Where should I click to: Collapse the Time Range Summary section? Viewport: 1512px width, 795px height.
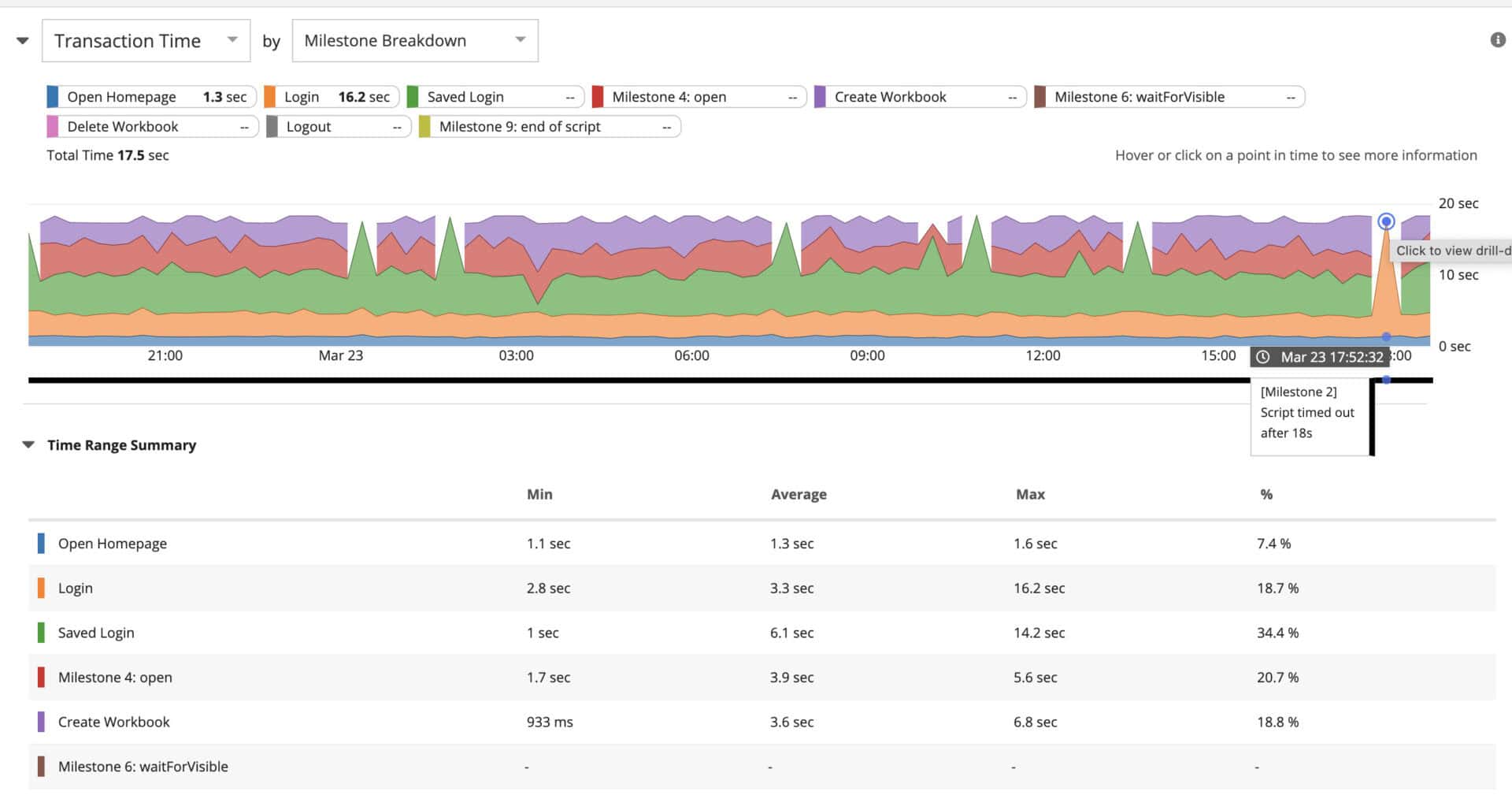pos(28,445)
